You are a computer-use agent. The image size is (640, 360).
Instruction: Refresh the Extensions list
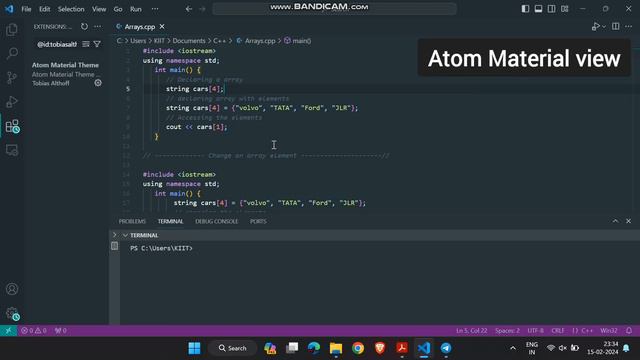pos(84,27)
